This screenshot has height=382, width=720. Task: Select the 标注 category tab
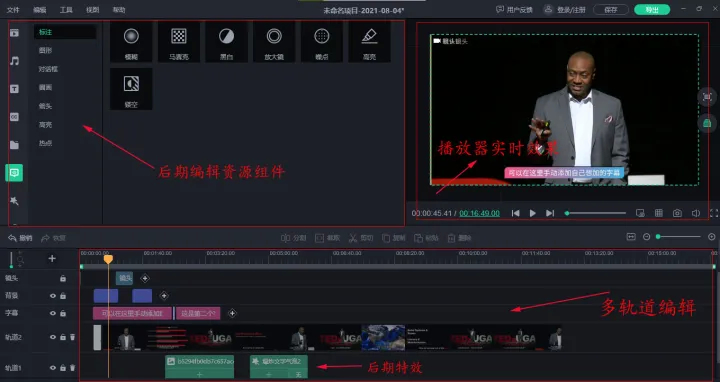click(65, 32)
